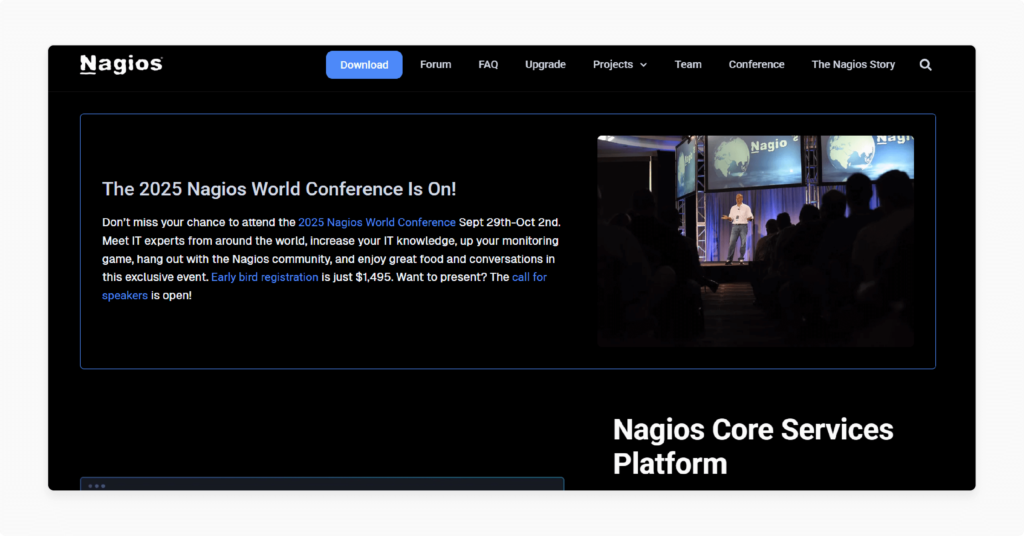Open the Forum menu item
The height and width of the screenshot is (536, 1024).
click(x=436, y=65)
